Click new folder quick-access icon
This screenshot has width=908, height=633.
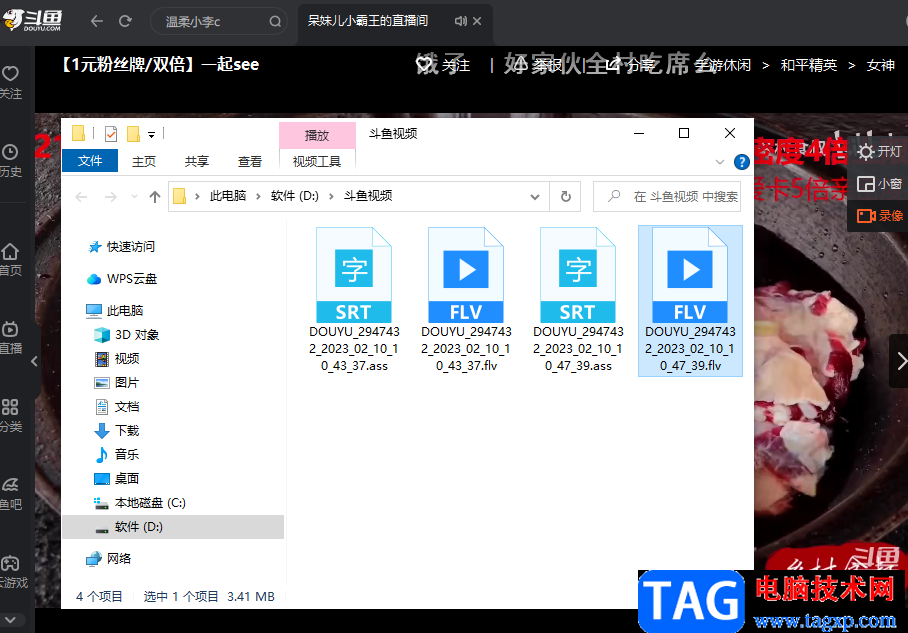(x=133, y=134)
